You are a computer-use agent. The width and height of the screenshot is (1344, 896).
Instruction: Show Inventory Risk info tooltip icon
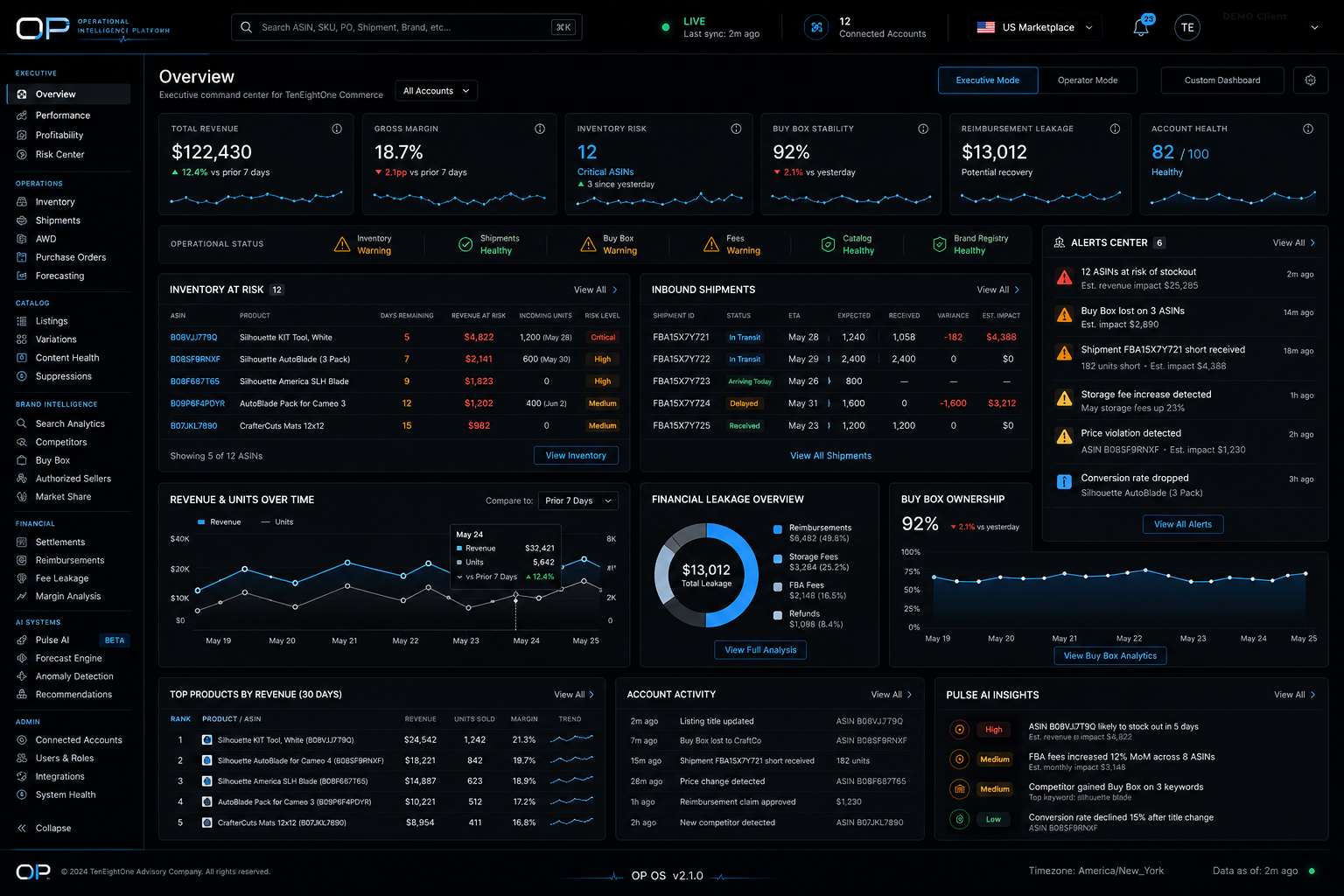coord(736,129)
